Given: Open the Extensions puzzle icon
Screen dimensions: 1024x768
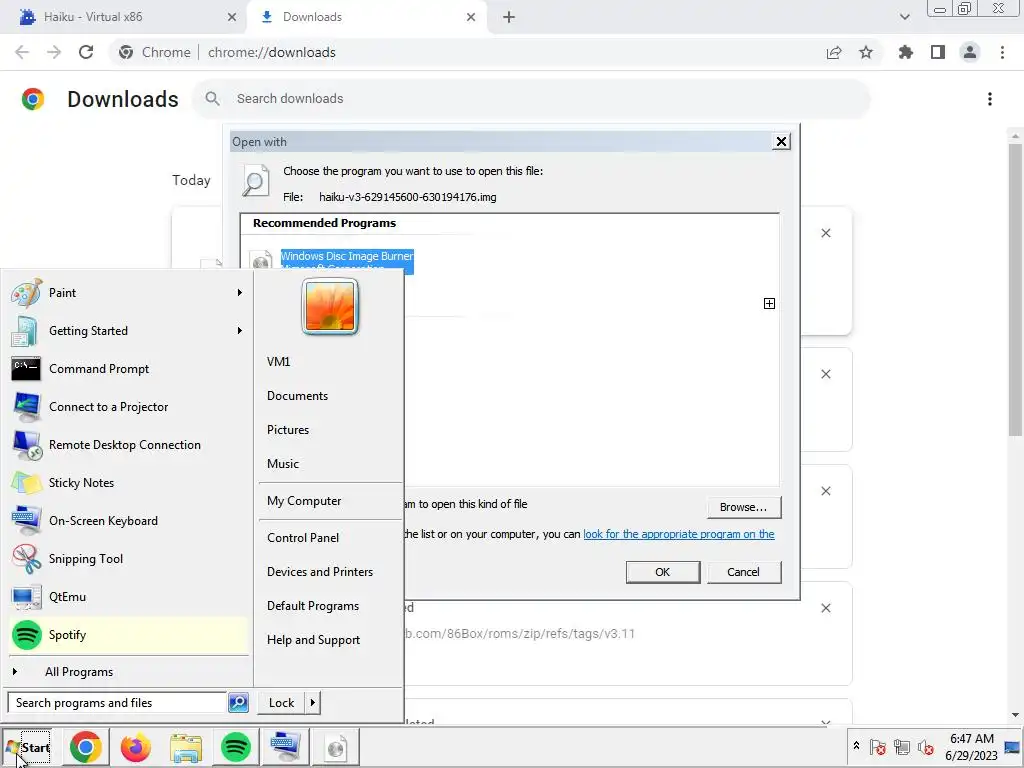Looking at the screenshot, I should coord(905,52).
